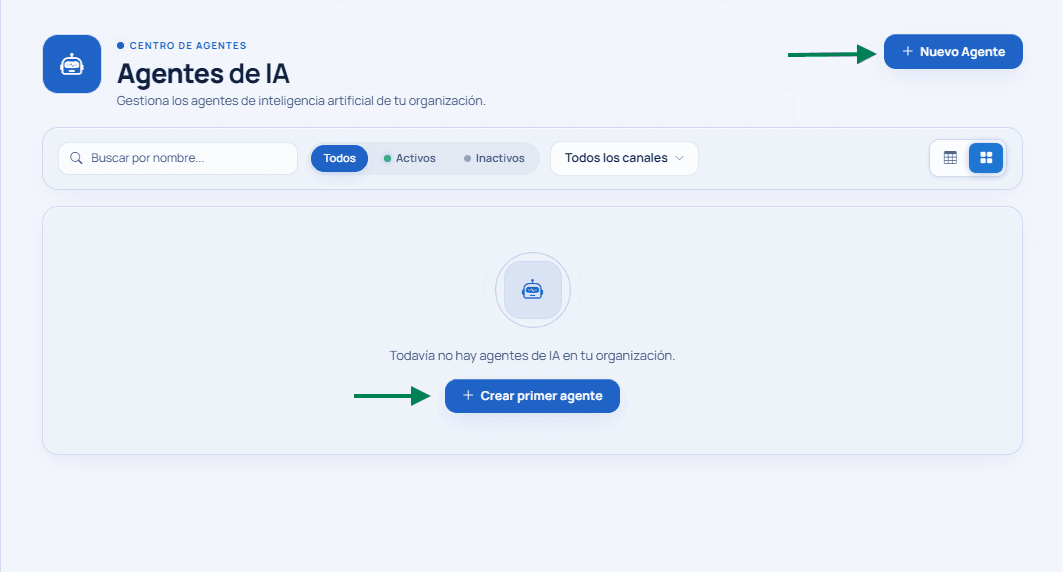
Task: Click the robot icon in empty state
Action: pyautogui.click(x=532, y=290)
